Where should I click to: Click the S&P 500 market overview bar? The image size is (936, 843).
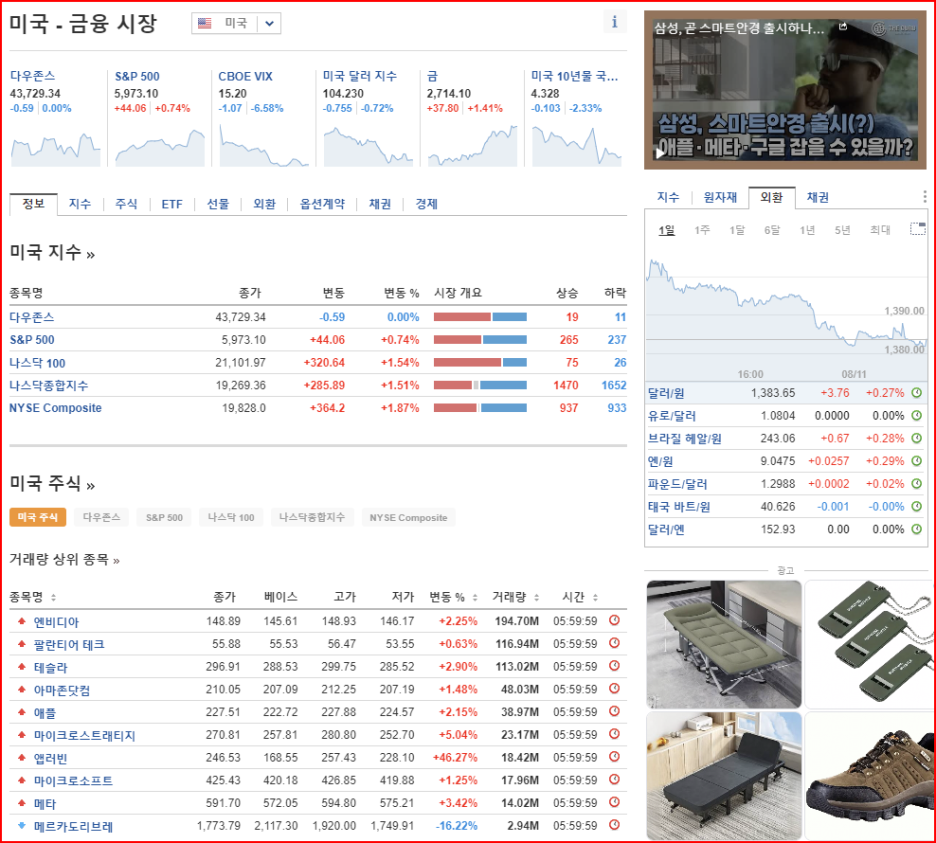[480, 340]
